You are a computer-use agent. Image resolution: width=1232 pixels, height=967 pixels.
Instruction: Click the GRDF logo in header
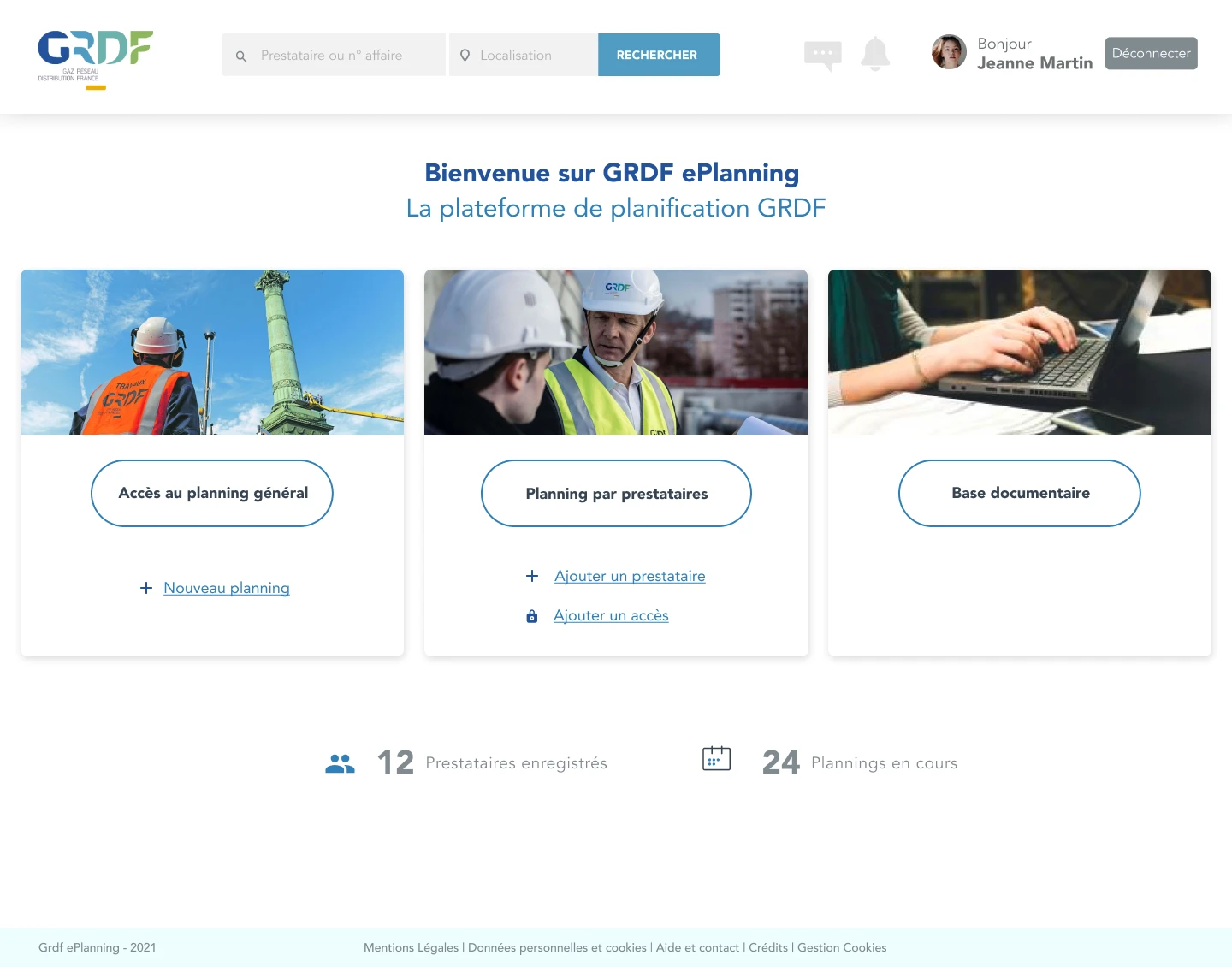click(x=95, y=60)
